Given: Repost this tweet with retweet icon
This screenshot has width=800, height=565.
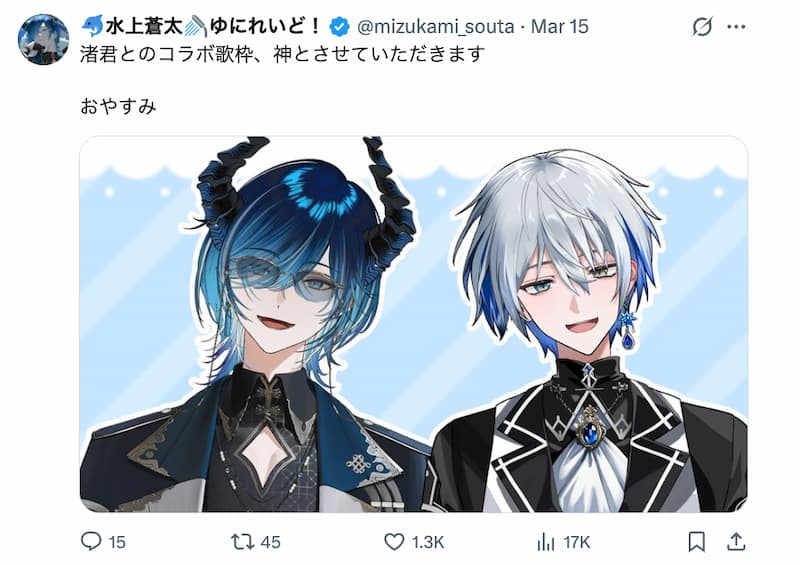Looking at the screenshot, I should click(x=241, y=542).
